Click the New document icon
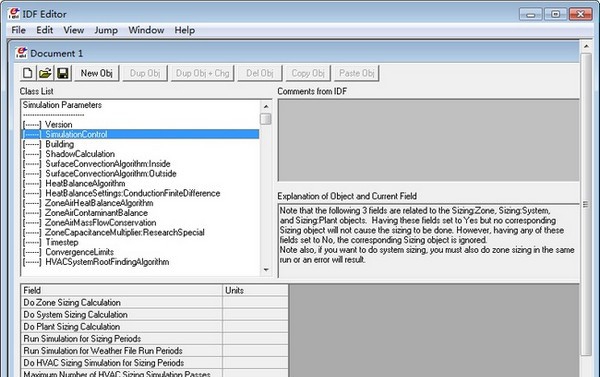600x377 pixels. [x=28, y=73]
